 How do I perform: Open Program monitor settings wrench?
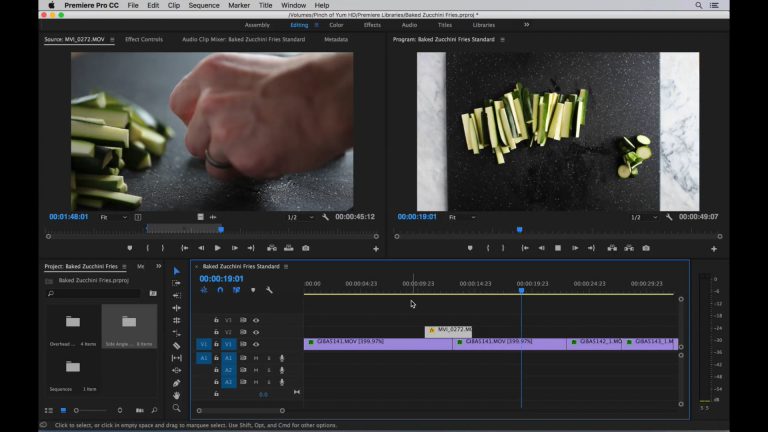[669, 217]
